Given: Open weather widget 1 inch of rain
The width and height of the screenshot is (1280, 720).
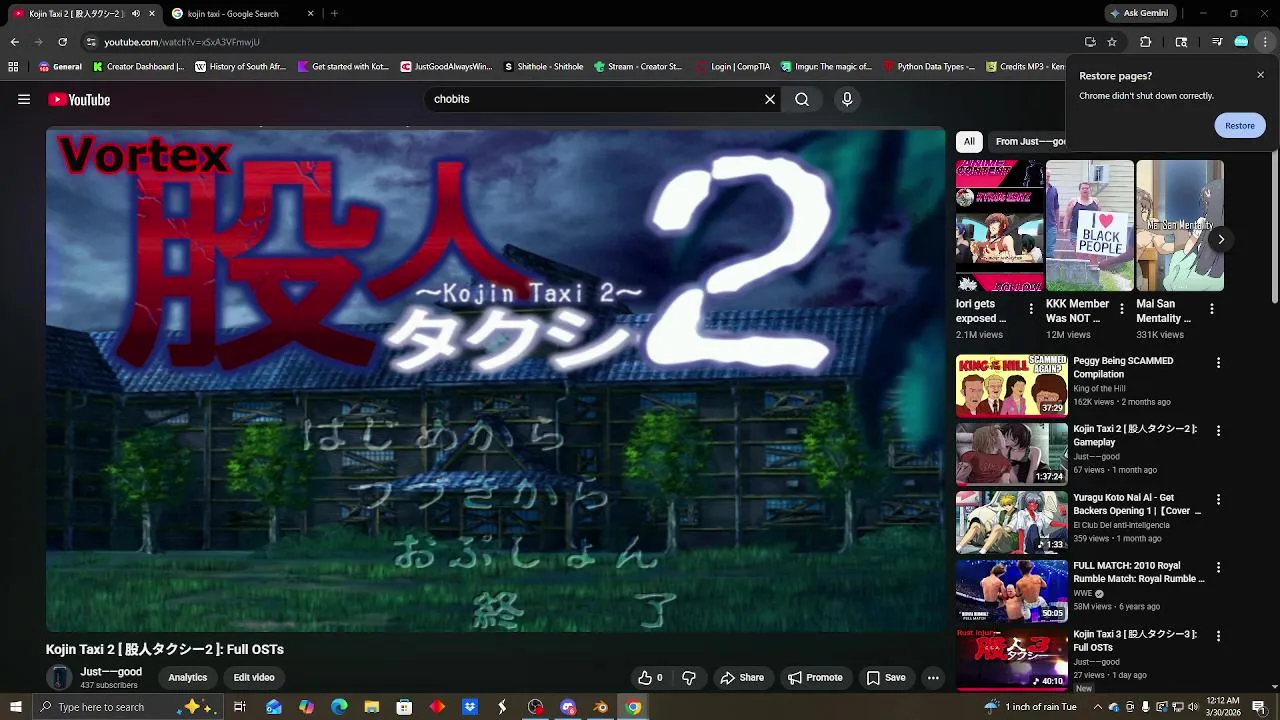Looking at the screenshot, I should pyautogui.click(x=1030, y=707).
